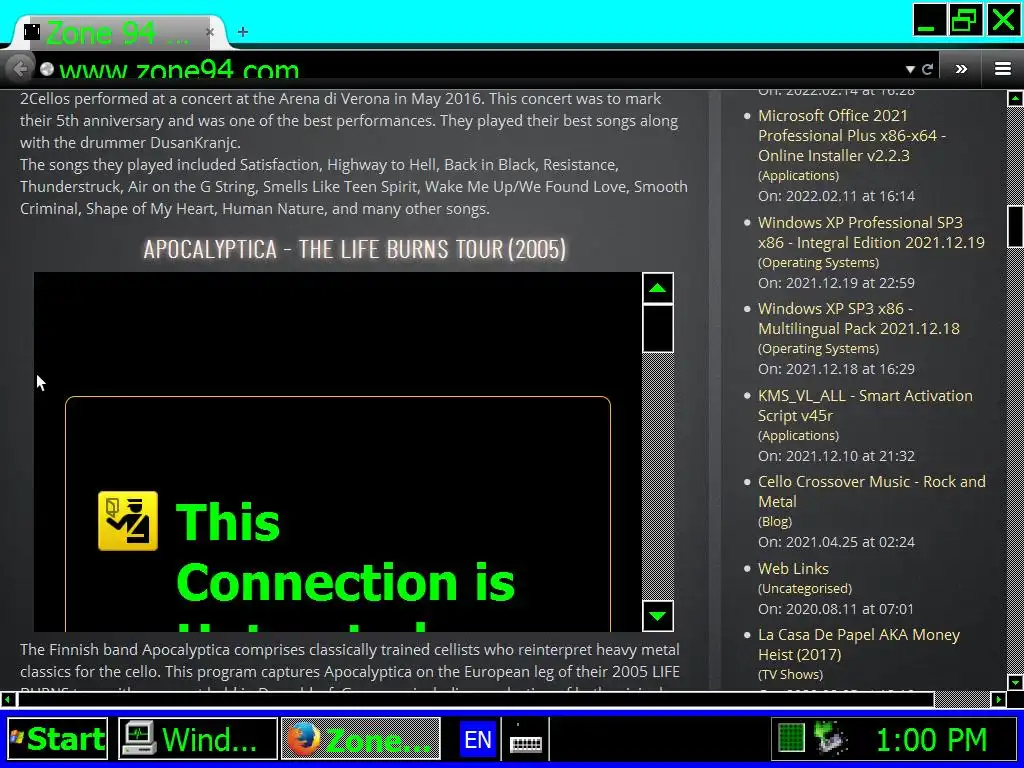Open the Web Links sidebar entry
1024x768 pixels.
pos(793,568)
